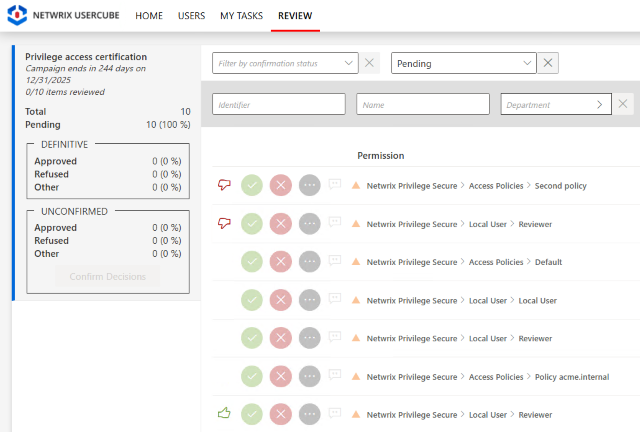The width and height of the screenshot is (640, 432).
Task: Open comment bubble on Default policy row
Action: pos(335,260)
